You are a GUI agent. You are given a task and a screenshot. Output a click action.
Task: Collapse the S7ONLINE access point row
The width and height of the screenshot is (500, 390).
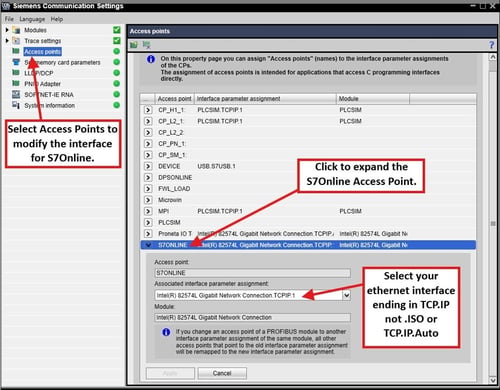148,245
